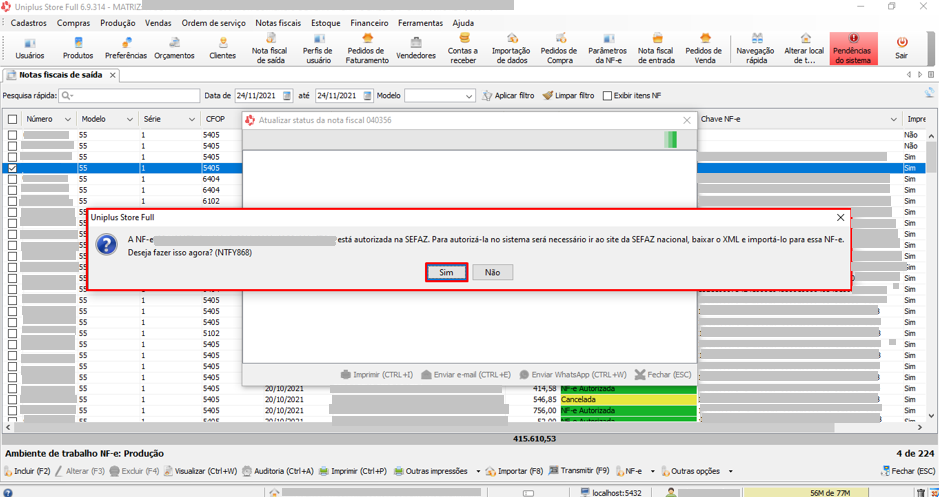The height and width of the screenshot is (497, 939).
Task: Select the Notas fiscais de saída tab
Action: click(x=60, y=75)
